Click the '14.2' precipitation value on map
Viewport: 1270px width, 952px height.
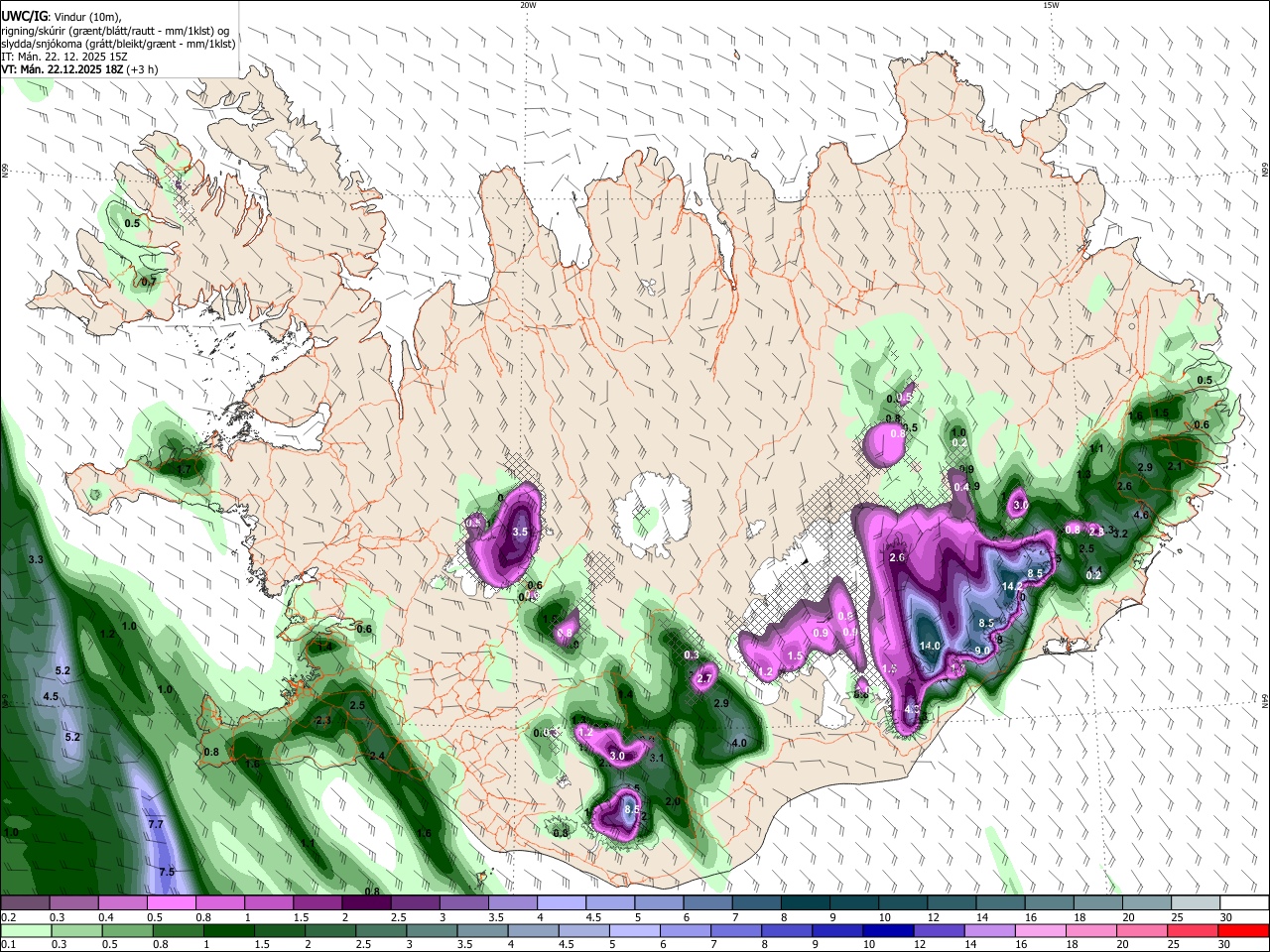1012,586
